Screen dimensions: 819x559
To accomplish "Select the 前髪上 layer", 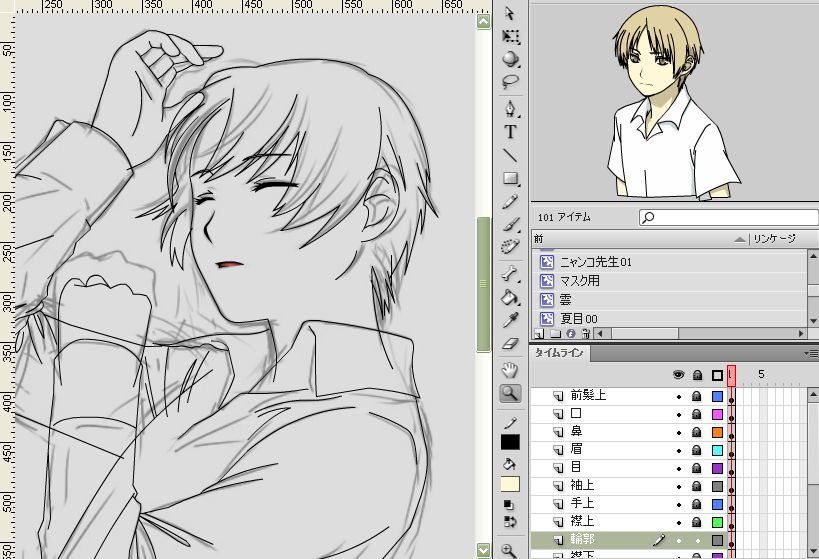I will (588, 395).
